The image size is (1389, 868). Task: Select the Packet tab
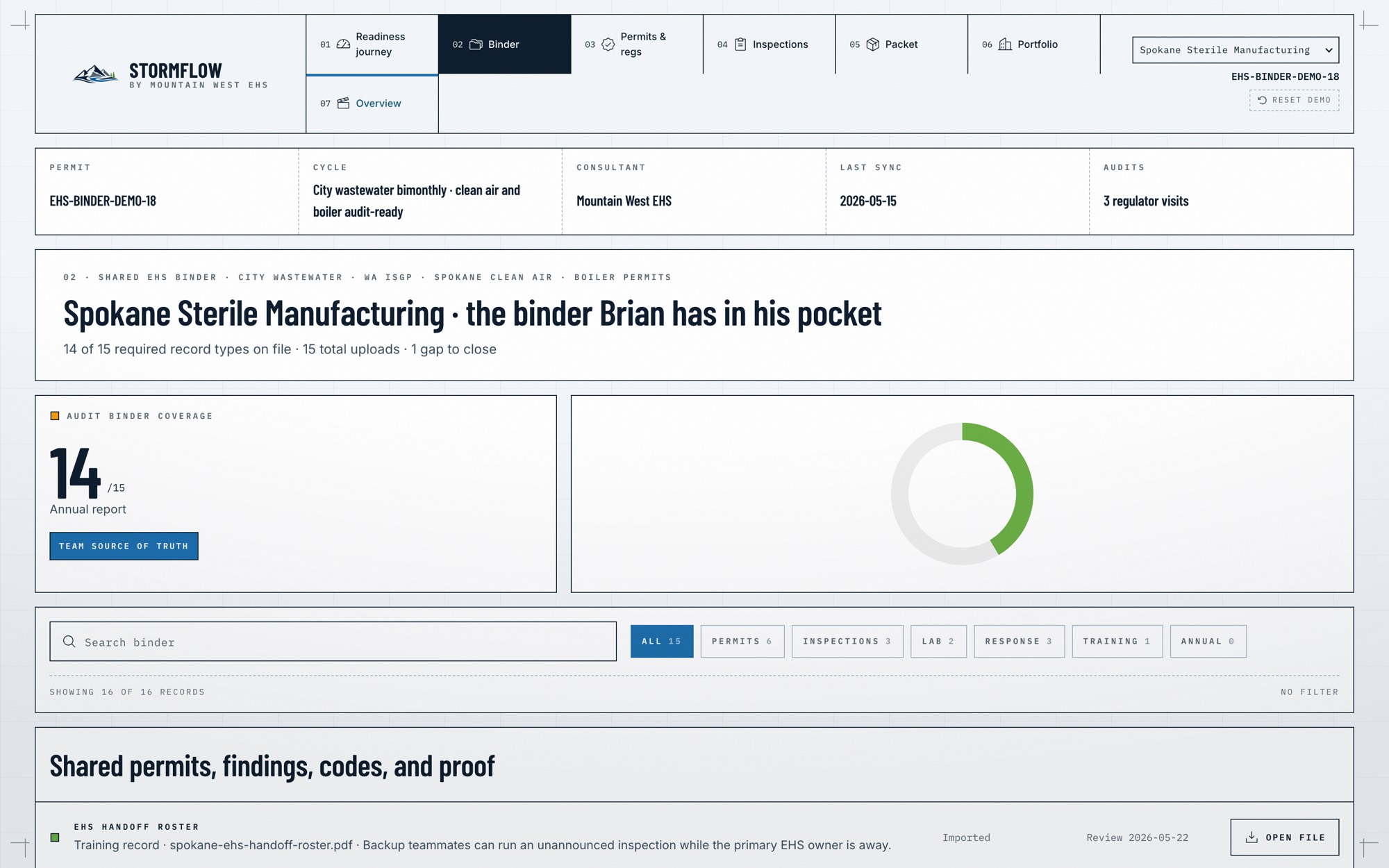[901, 44]
